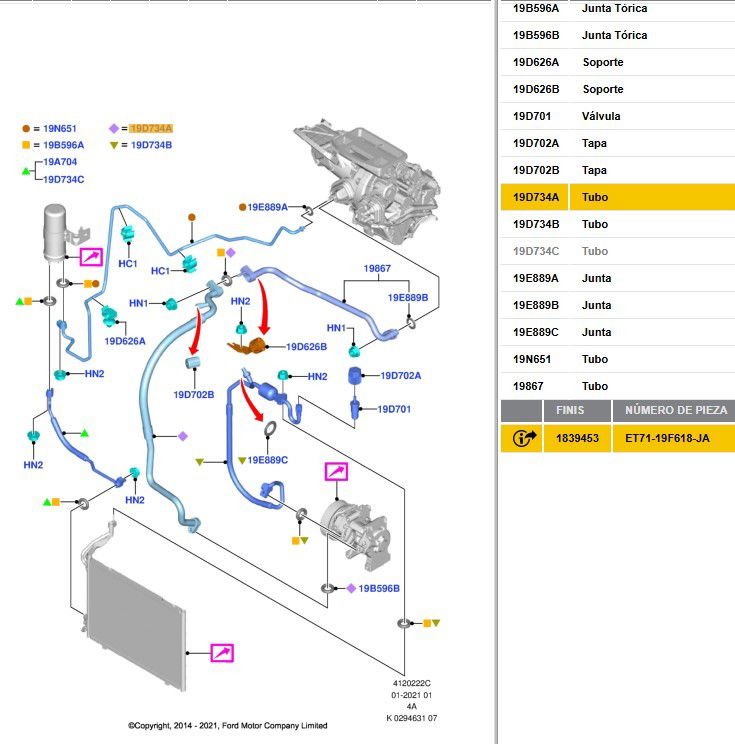Select the 19867 Tubo row in parts list
Image resolution: width=735 pixels, height=744 pixels.
[617, 386]
